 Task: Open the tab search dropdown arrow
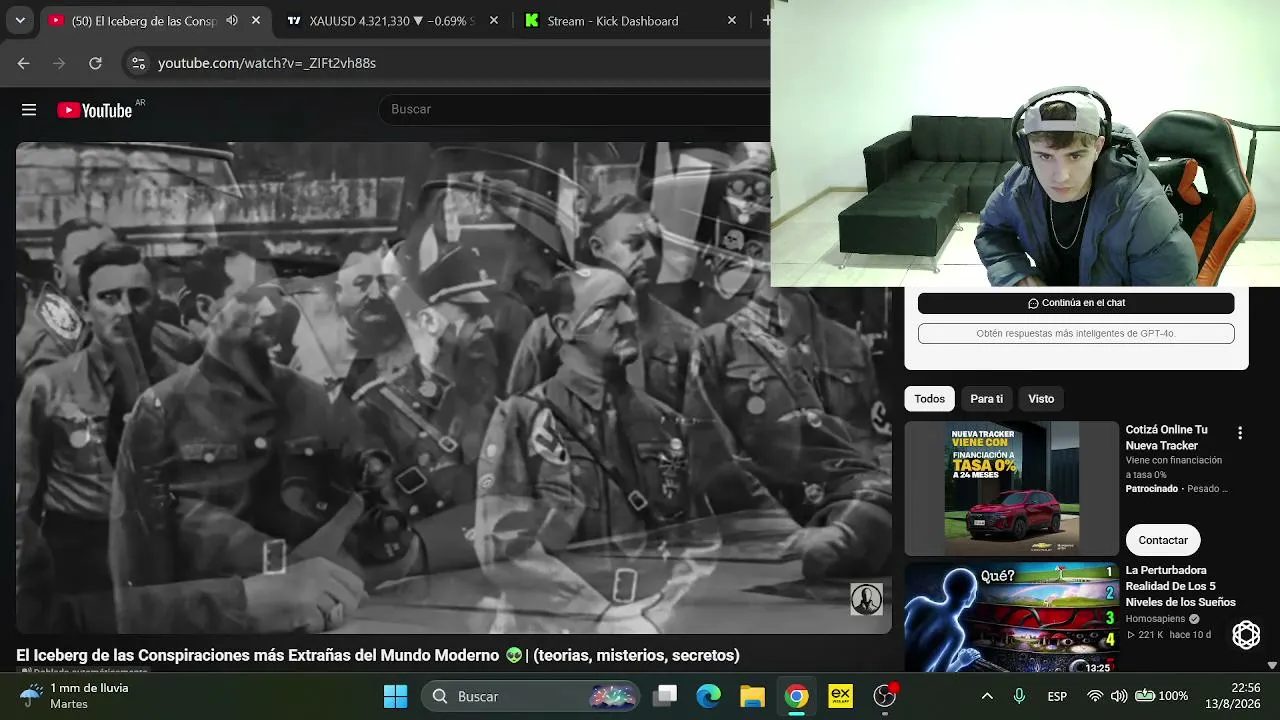point(20,20)
